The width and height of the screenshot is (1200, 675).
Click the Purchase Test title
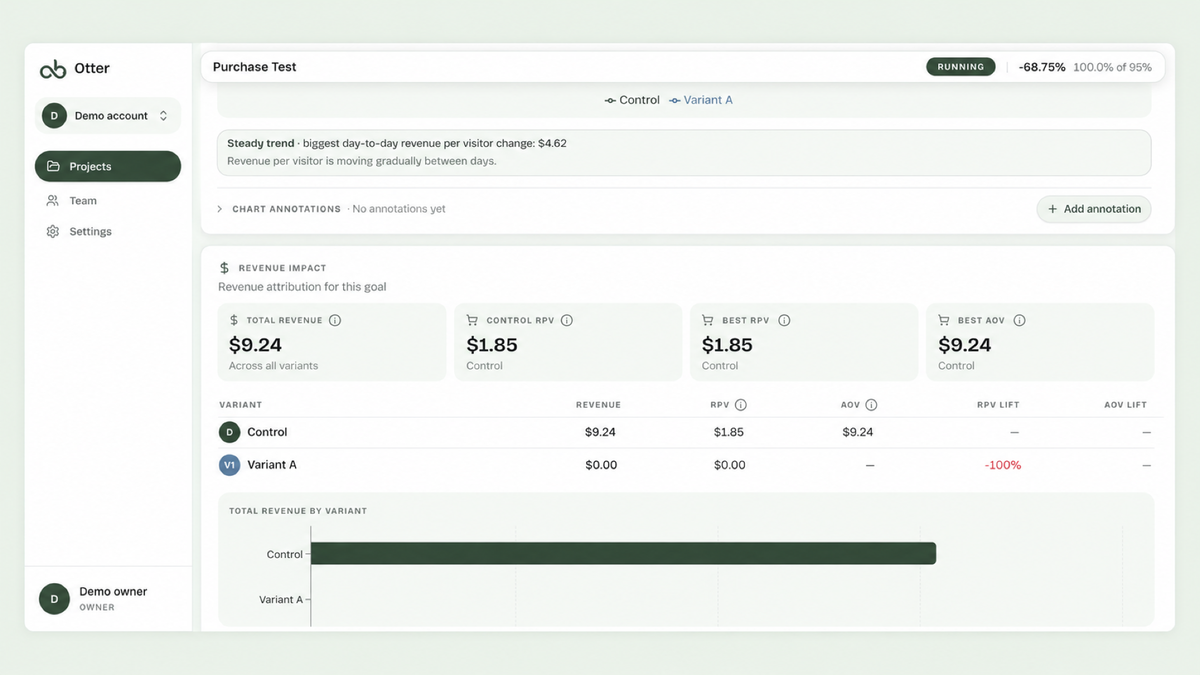(x=255, y=67)
